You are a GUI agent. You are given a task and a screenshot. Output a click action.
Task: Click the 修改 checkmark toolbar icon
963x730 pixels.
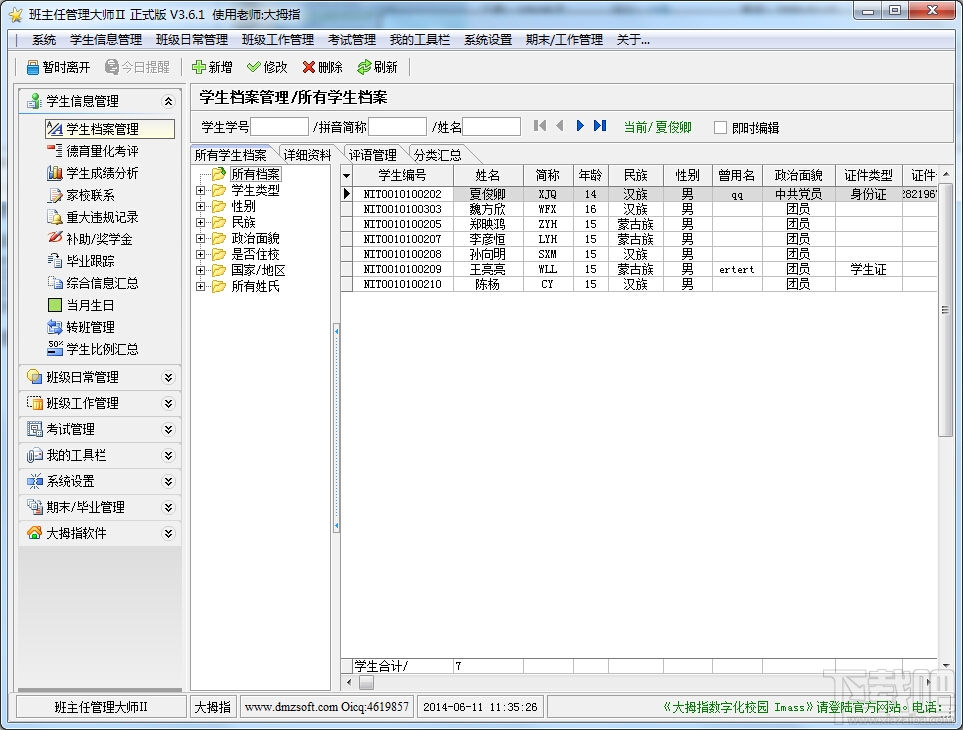click(254, 67)
